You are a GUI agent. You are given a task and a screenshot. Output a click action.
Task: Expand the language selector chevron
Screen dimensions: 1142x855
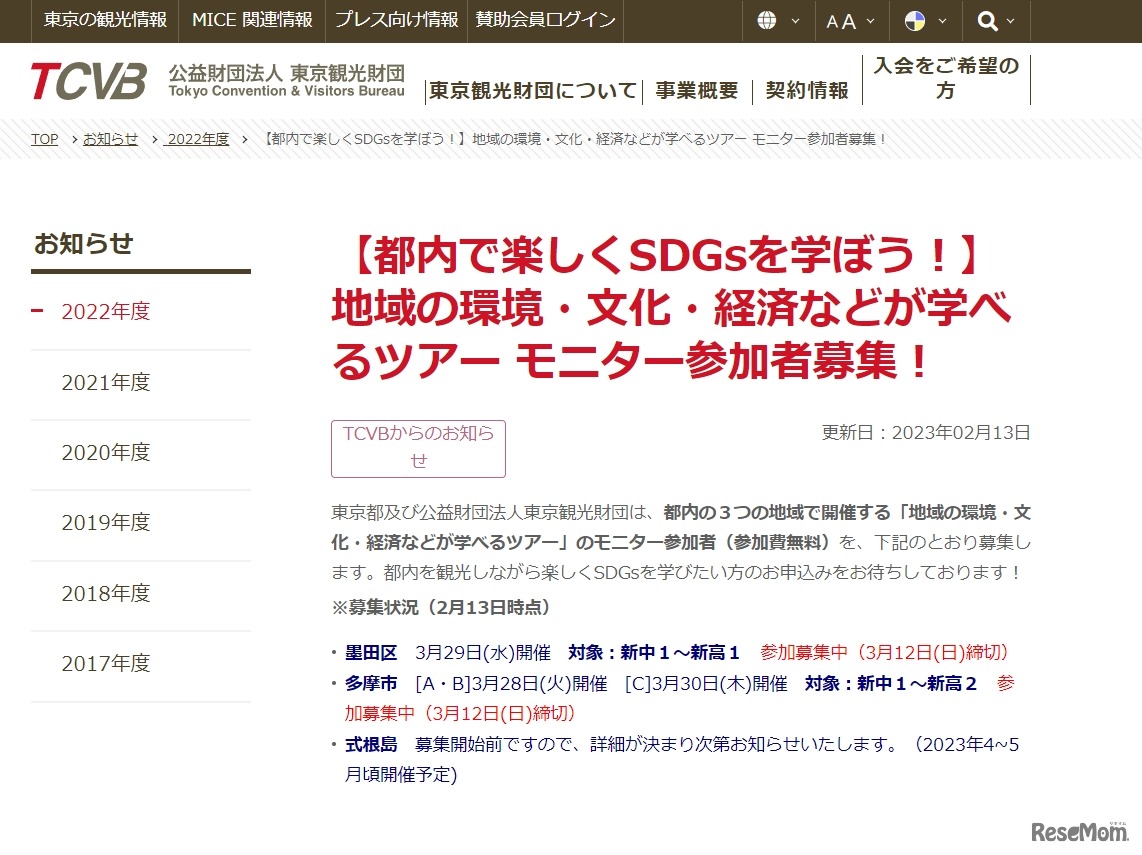click(x=794, y=21)
